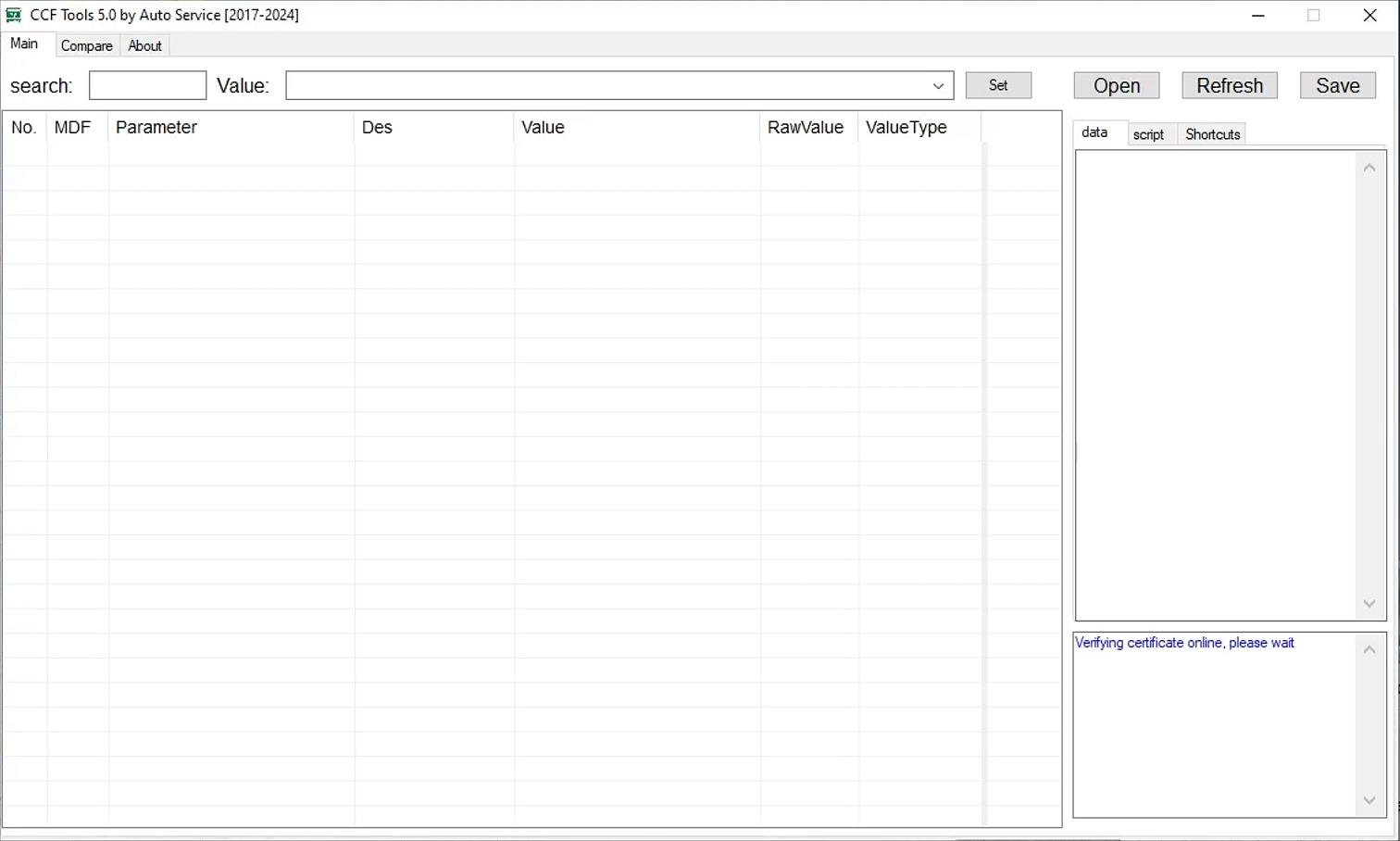Click the Des column header
Viewport: 1400px width, 841px height.
click(433, 127)
